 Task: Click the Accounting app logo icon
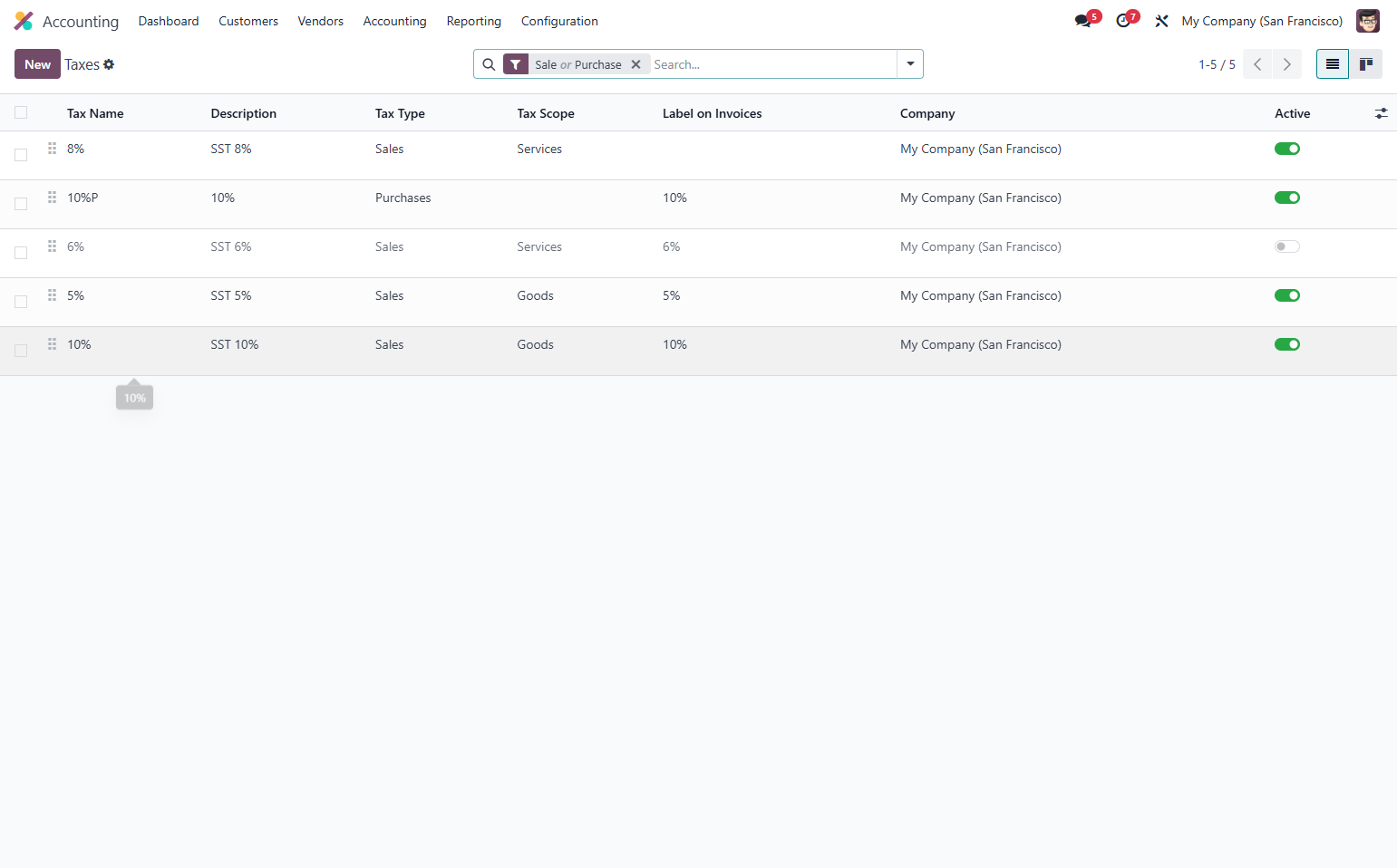(24, 21)
